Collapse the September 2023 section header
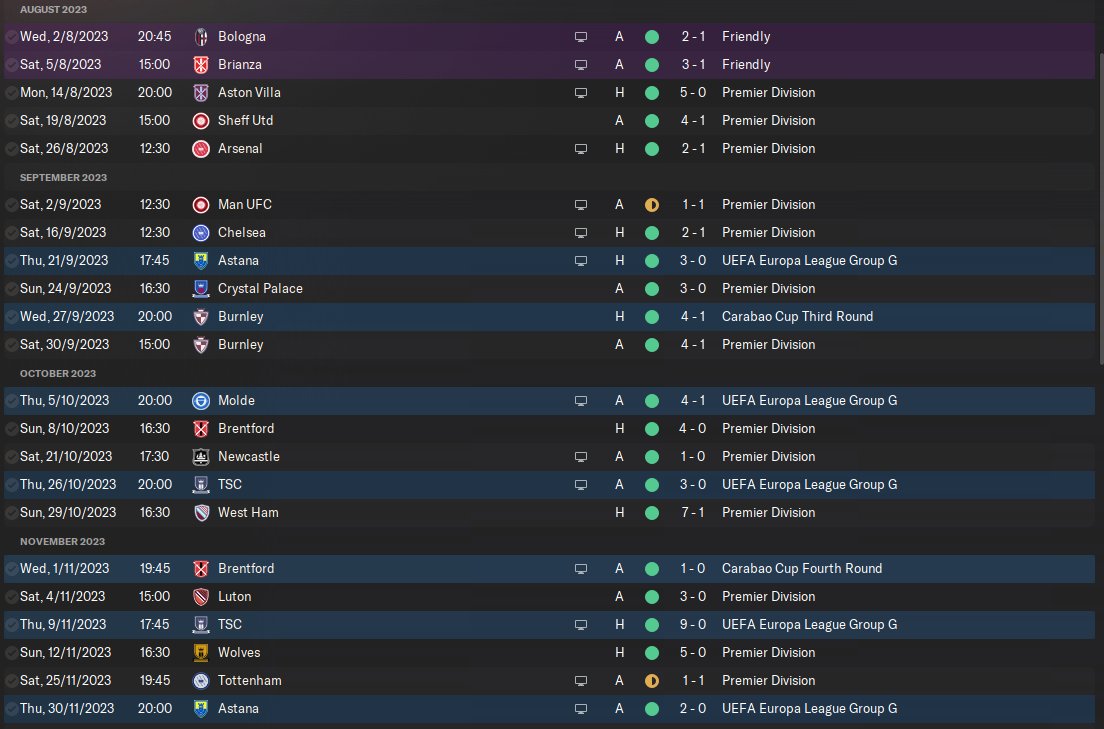Image resolution: width=1104 pixels, height=729 pixels. pyautogui.click(x=63, y=177)
